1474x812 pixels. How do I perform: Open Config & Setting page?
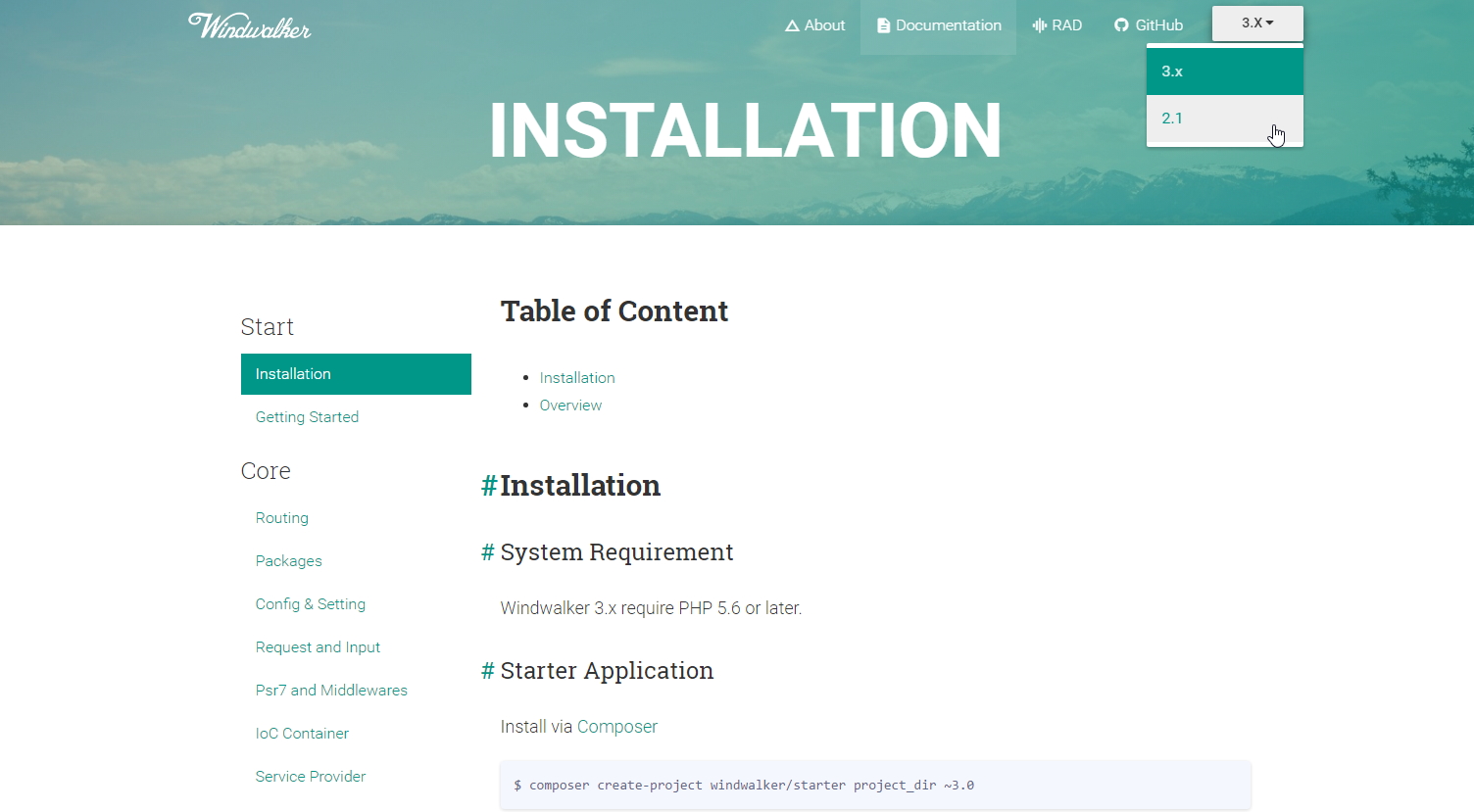pyautogui.click(x=311, y=604)
